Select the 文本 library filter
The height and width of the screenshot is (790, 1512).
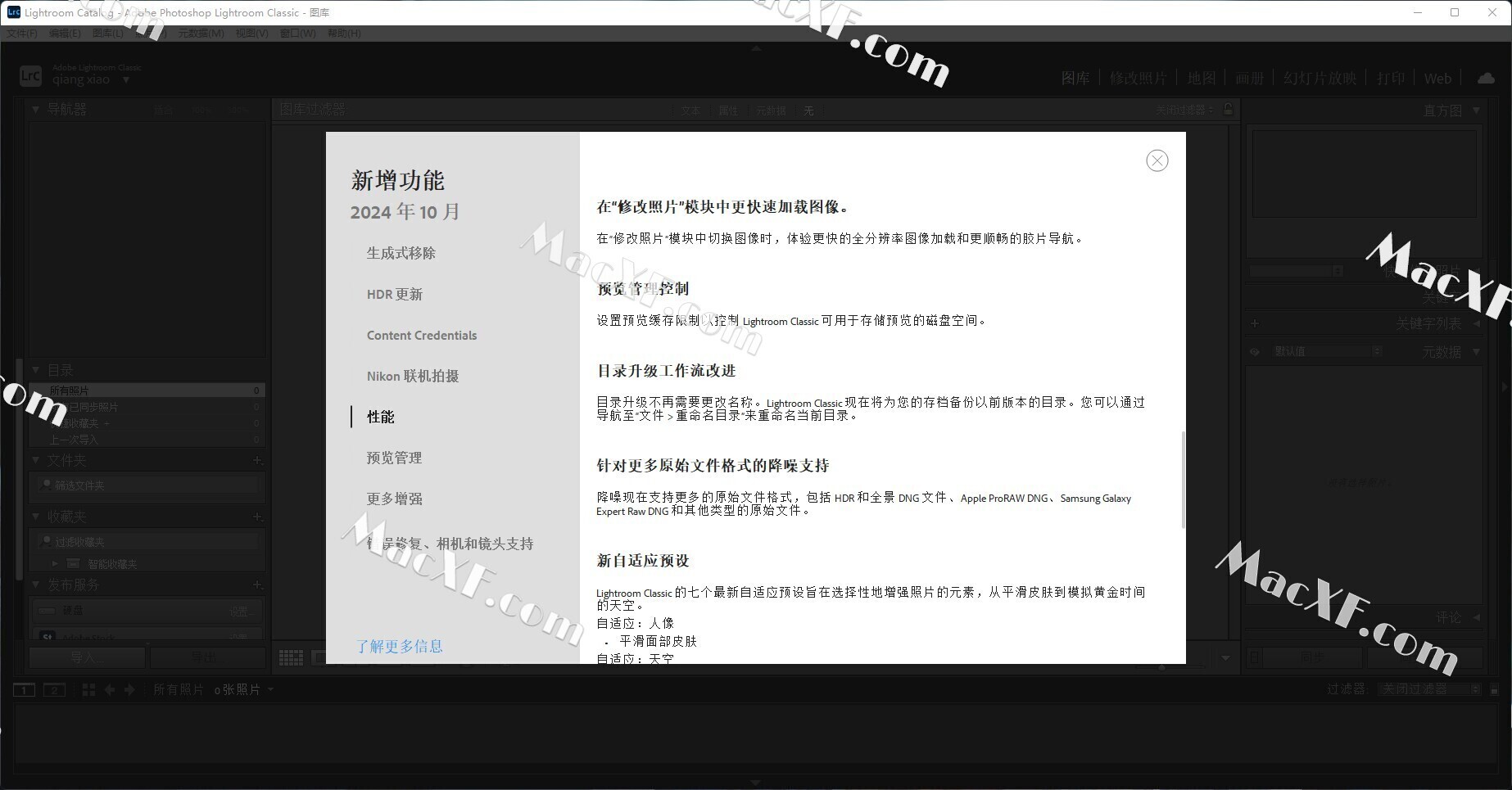click(x=690, y=111)
